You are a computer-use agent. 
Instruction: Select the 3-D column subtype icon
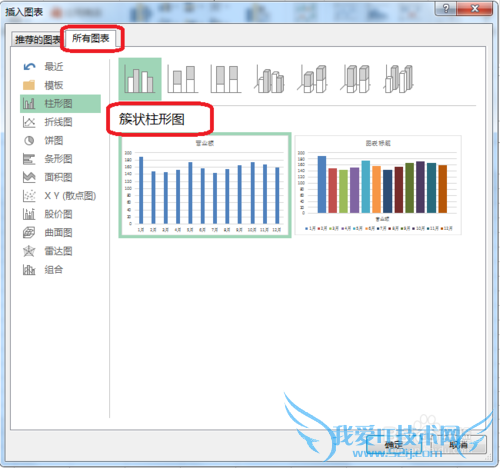pos(399,79)
